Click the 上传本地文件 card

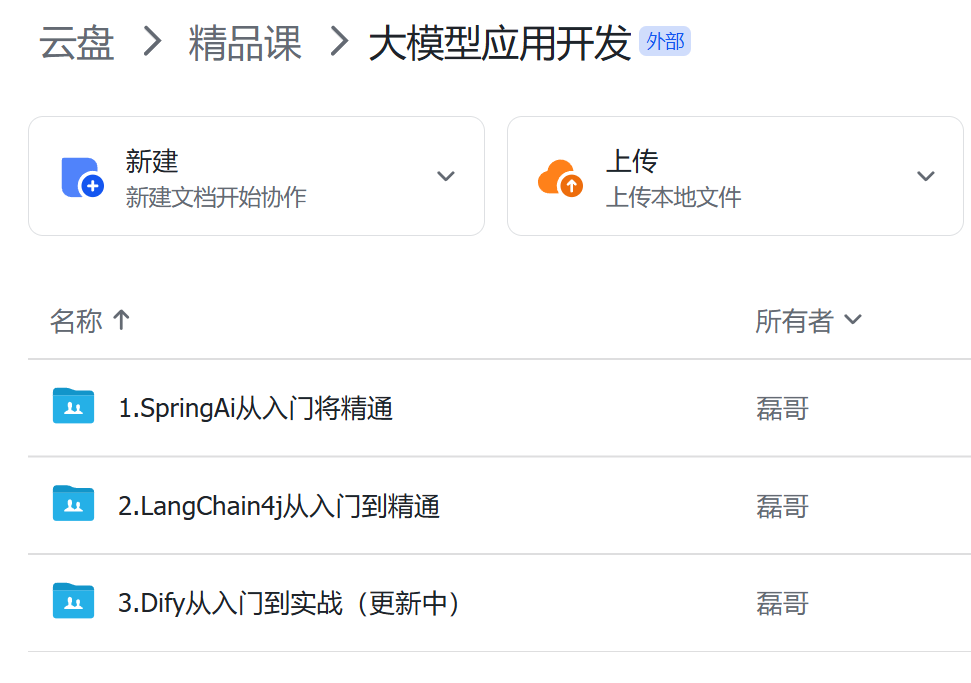735,176
